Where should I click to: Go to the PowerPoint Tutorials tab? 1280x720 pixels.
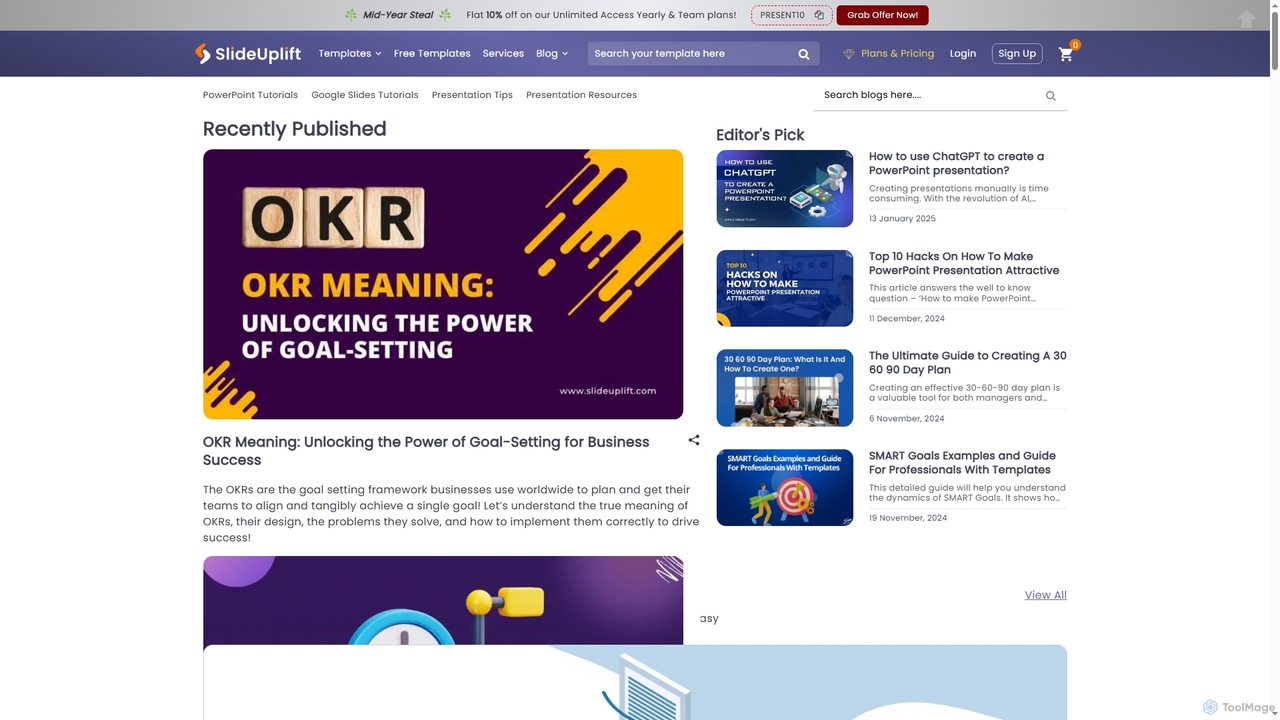tap(250, 95)
